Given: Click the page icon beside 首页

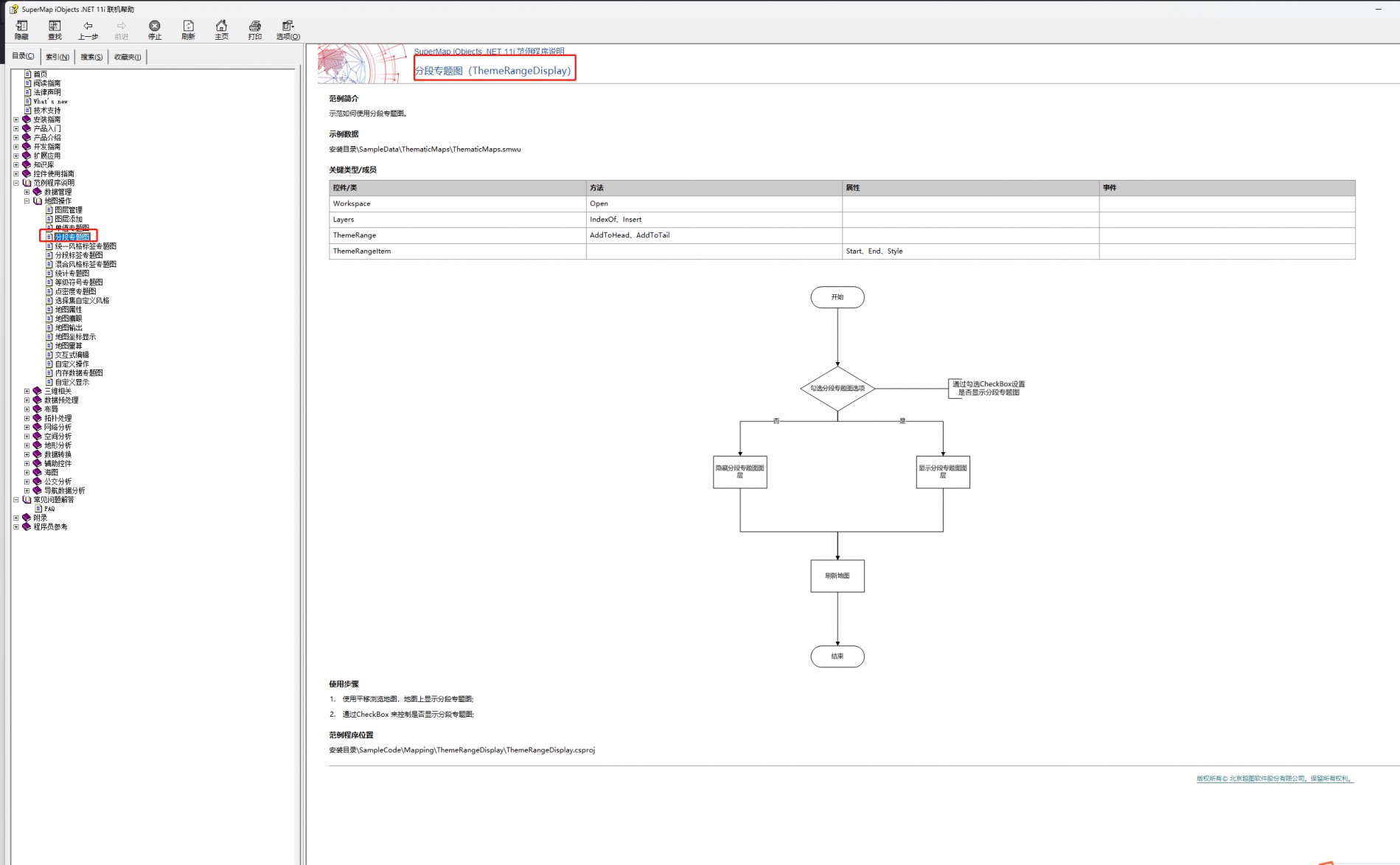Looking at the screenshot, I should coord(28,74).
